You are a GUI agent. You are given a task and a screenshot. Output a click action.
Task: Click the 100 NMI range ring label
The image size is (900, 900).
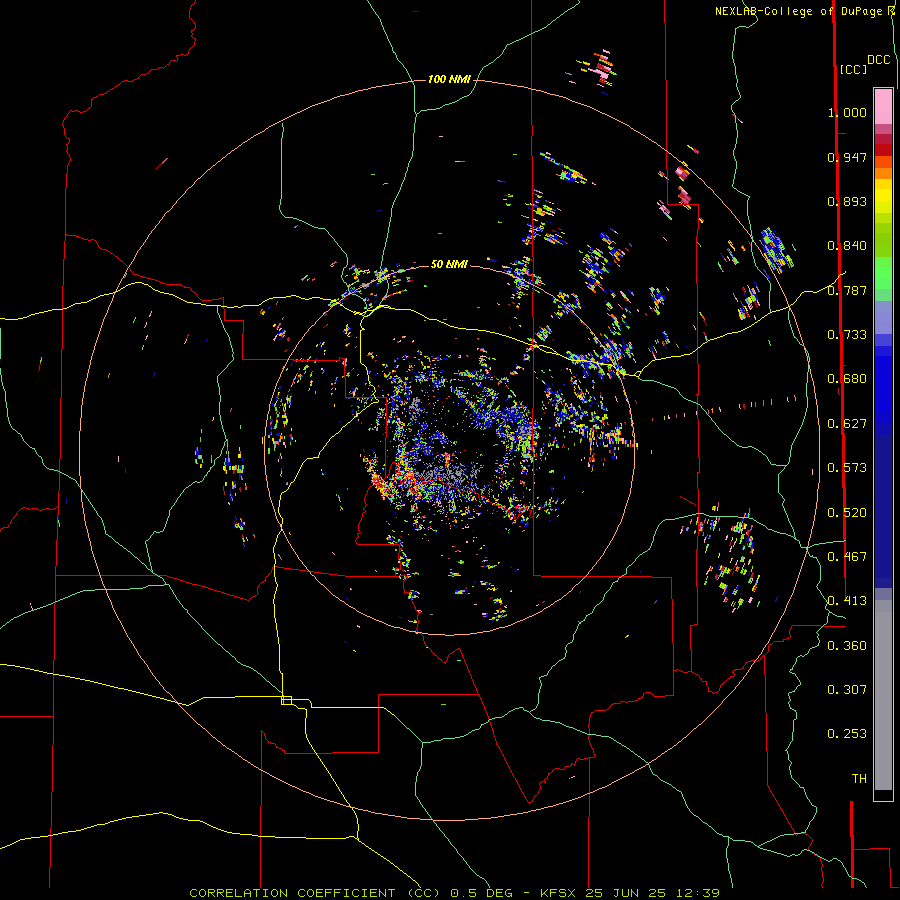click(x=449, y=79)
